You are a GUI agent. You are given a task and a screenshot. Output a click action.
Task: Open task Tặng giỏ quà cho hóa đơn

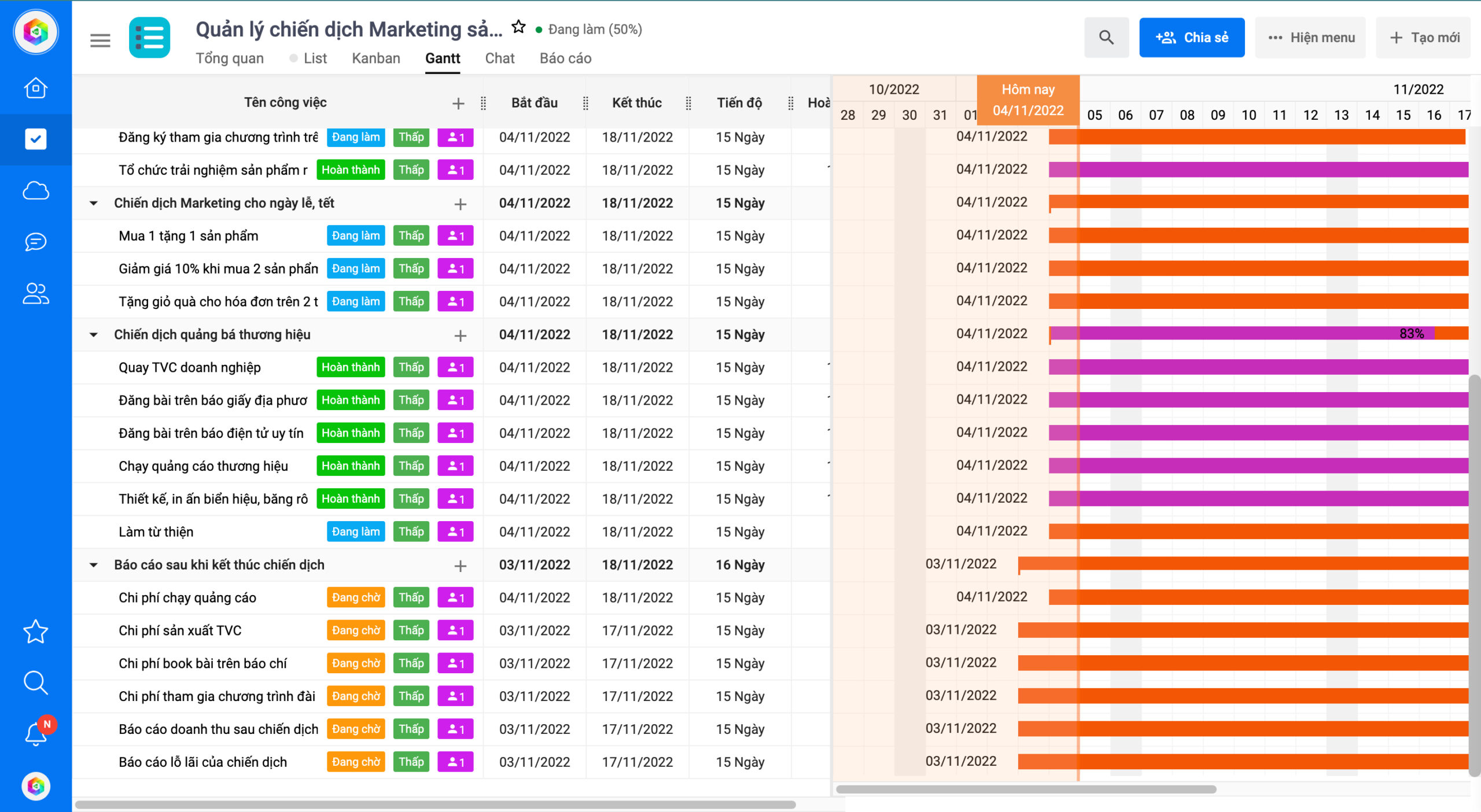tap(218, 301)
